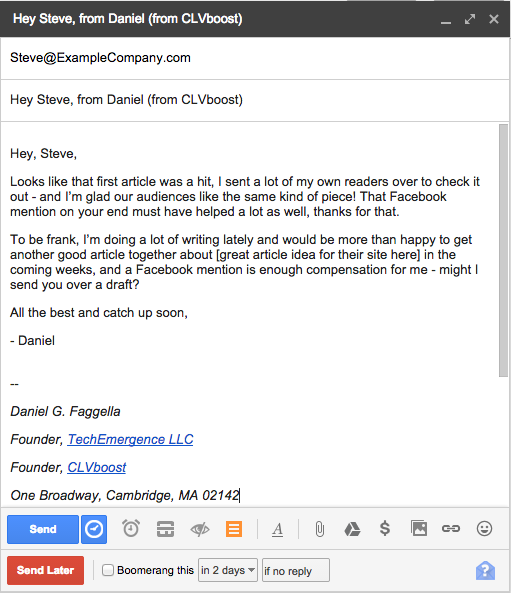This screenshot has height=593, width=511.
Task: Toggle the email tracking eye icon
Action: pos(200,529)
